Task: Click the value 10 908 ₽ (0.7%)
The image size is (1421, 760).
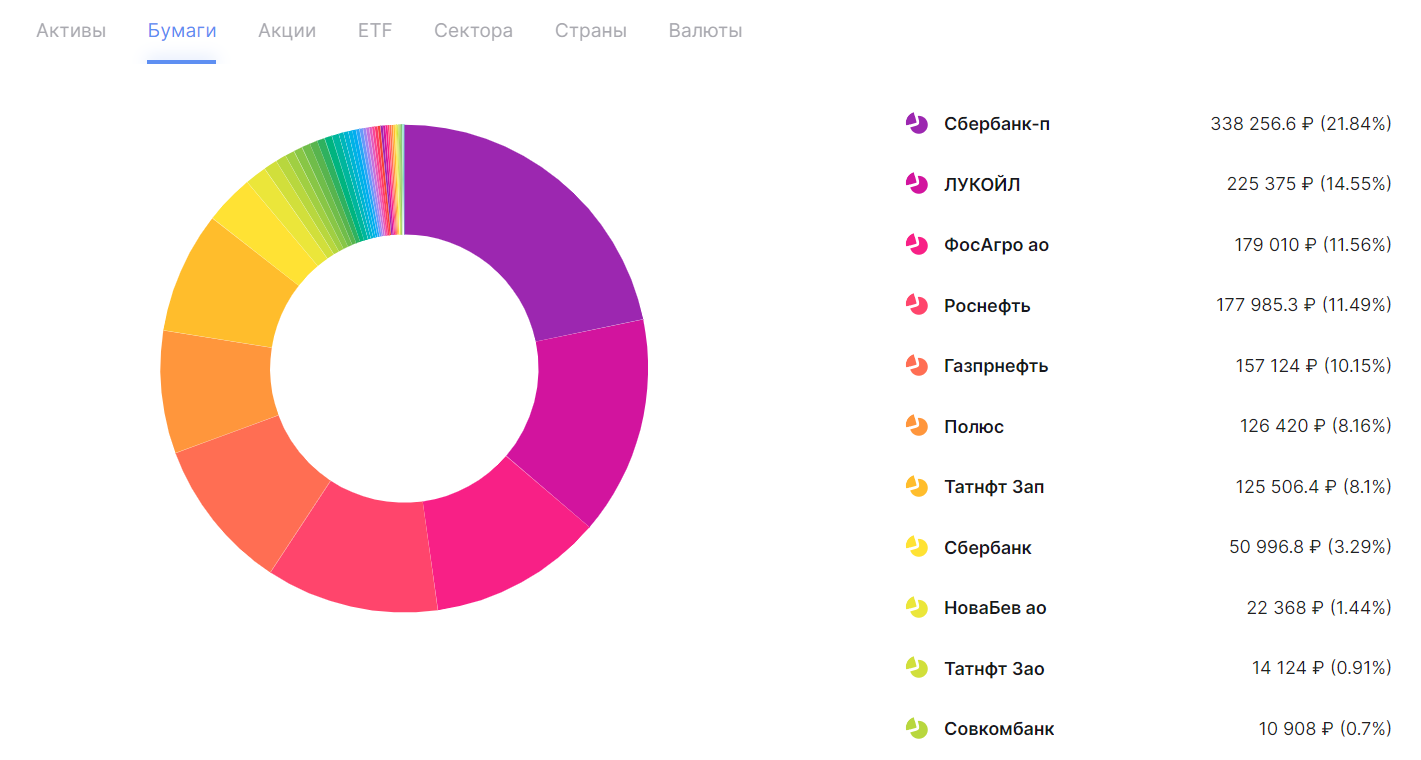Action: (1325, 729)
